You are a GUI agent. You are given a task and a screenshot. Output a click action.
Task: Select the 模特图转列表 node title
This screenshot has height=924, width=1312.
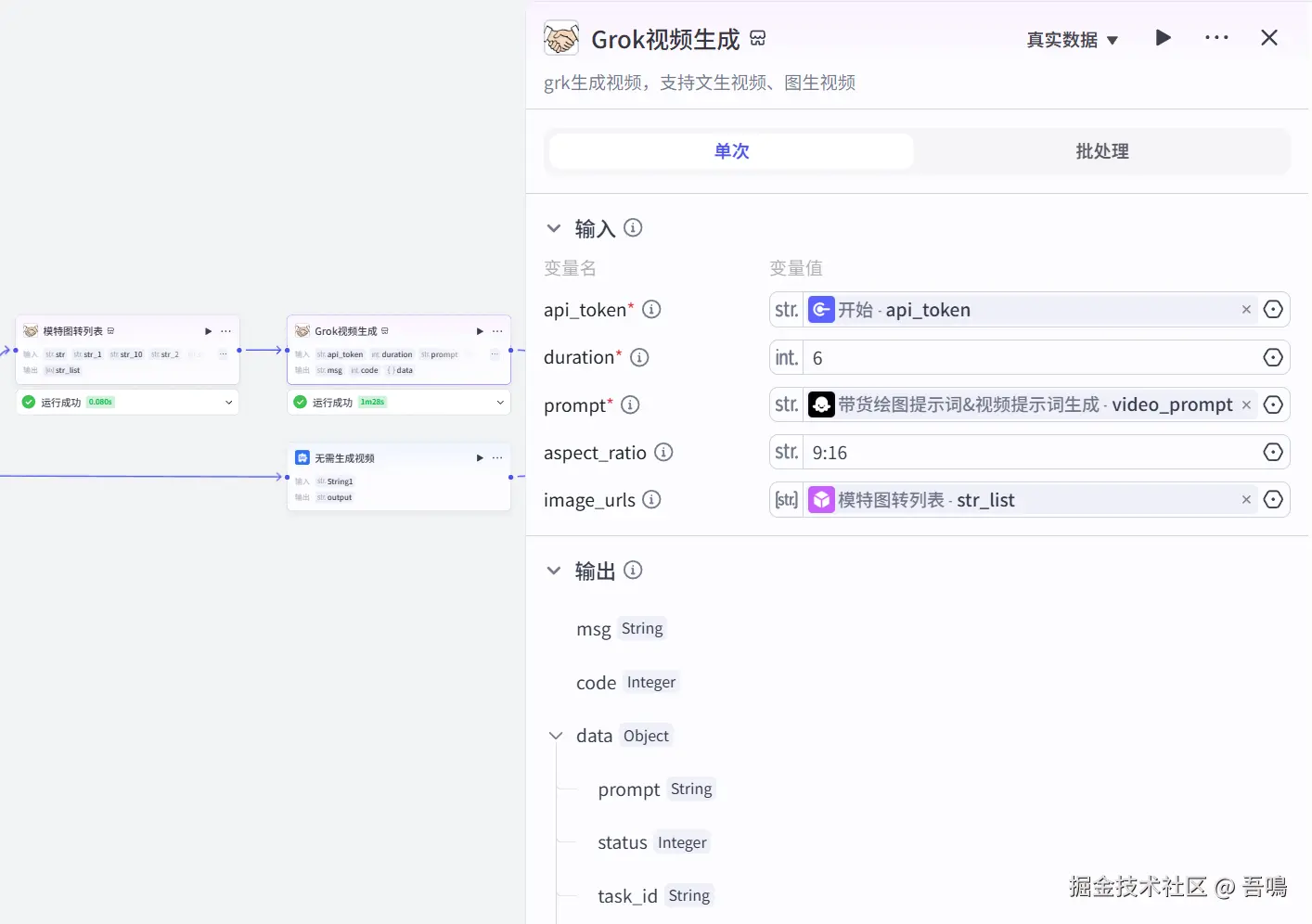pos(72,331)
